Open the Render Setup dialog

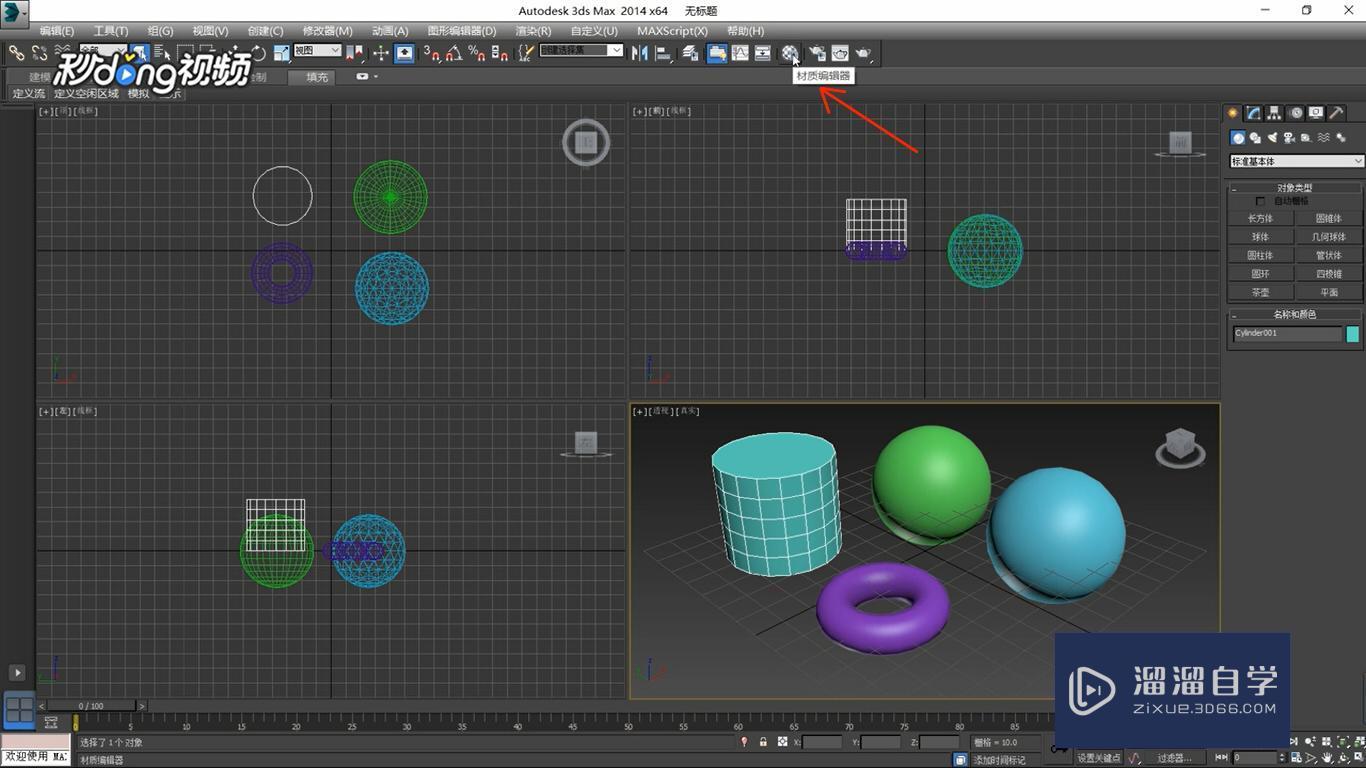click(818, 53)
